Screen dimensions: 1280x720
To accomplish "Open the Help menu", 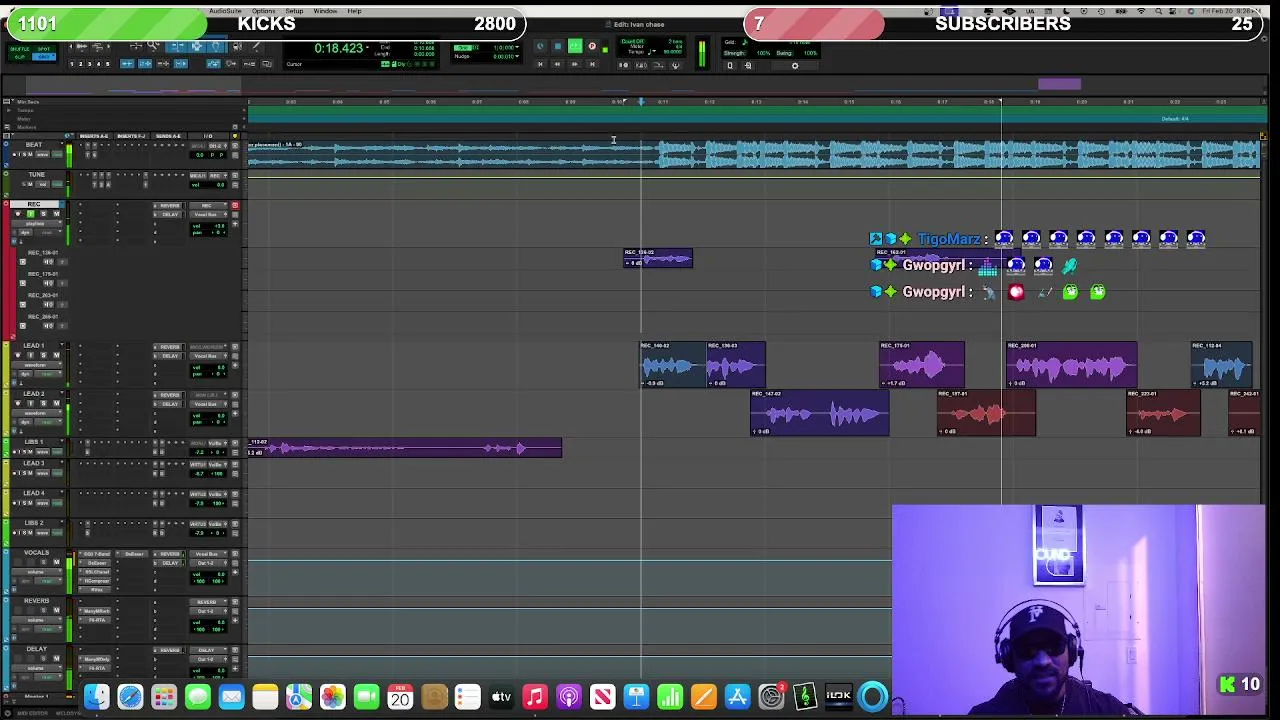I will [x=354, y=11].
